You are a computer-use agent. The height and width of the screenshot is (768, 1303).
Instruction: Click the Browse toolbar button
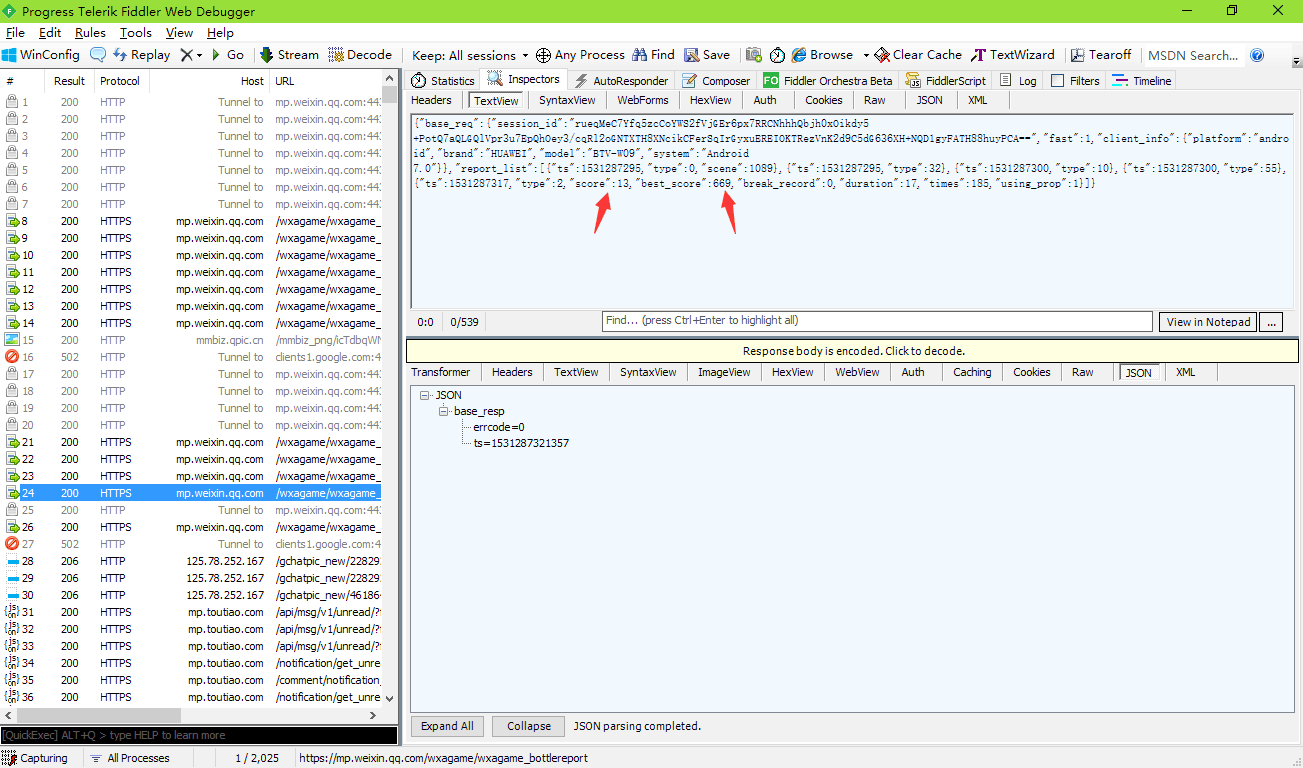(x=822, y=55)
